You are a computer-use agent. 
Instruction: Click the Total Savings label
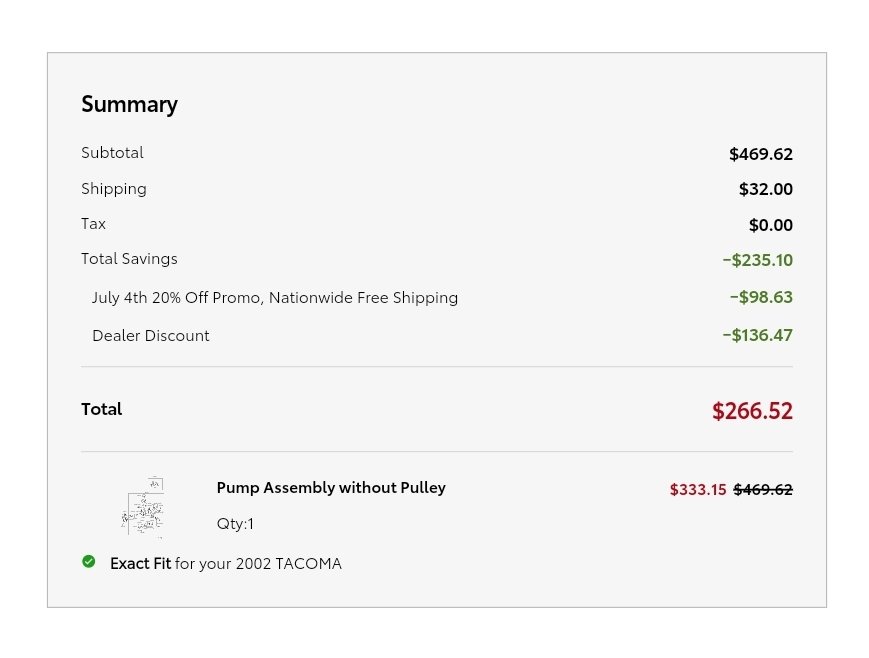tap(129, 259)
